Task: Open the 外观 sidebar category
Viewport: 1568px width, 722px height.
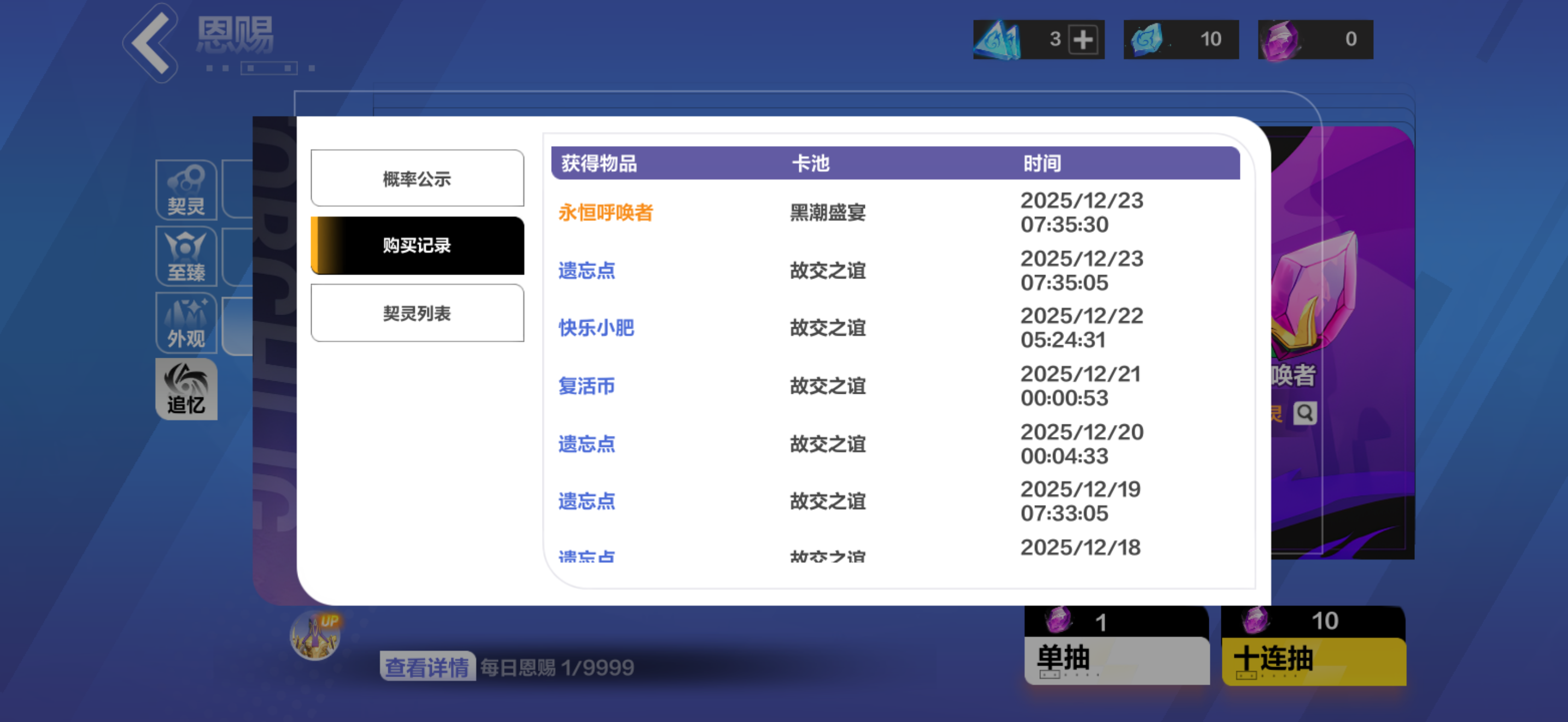Action: [186, 322]
